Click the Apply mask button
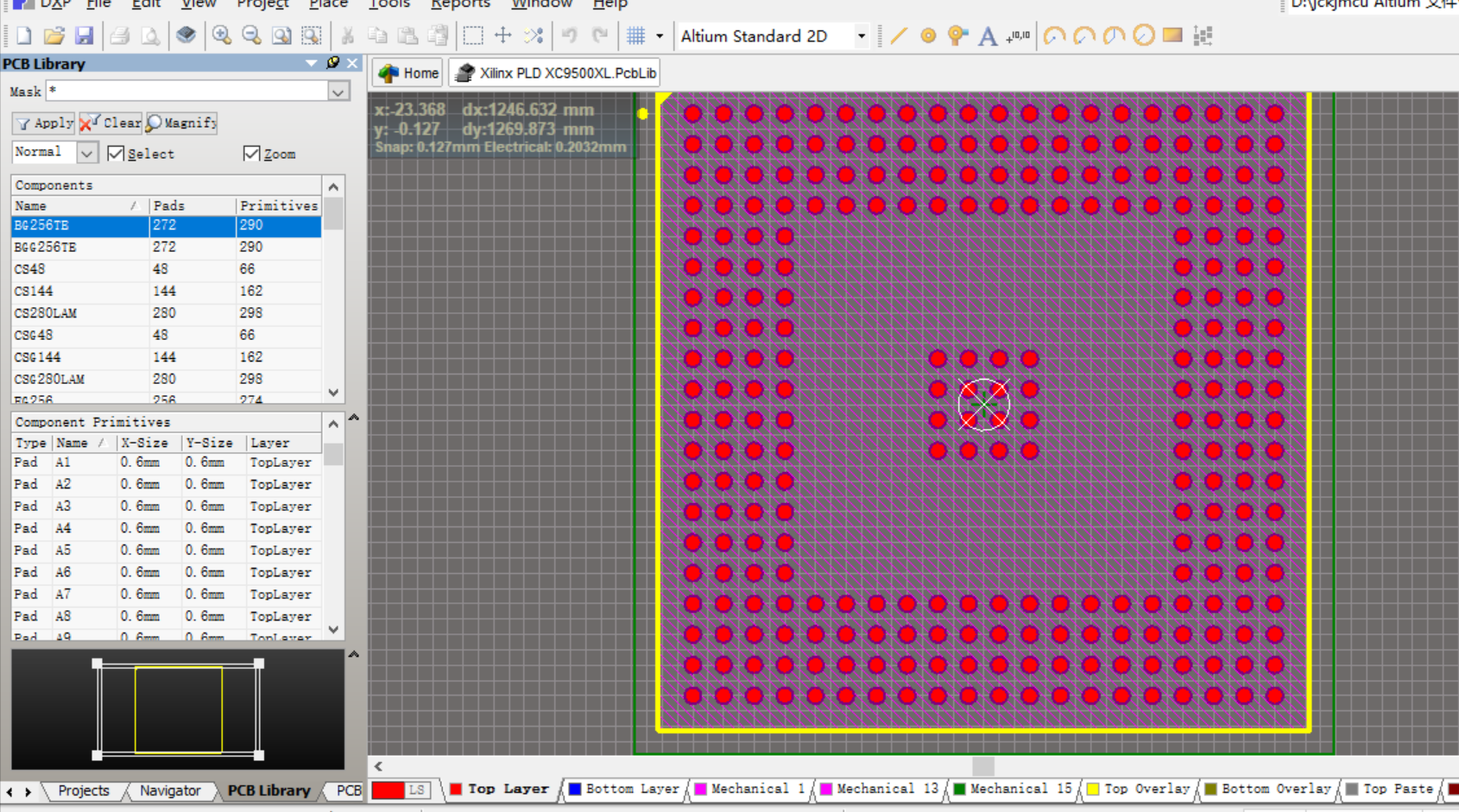The width and height of the screenshot is (1459, 812). pyautogui.click(x=45, y=123)
